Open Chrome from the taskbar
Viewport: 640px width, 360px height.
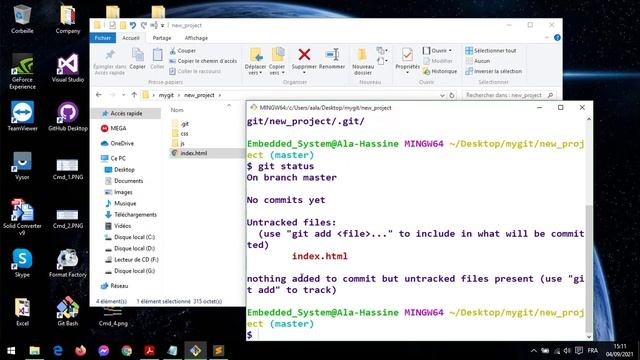[127, 351]
